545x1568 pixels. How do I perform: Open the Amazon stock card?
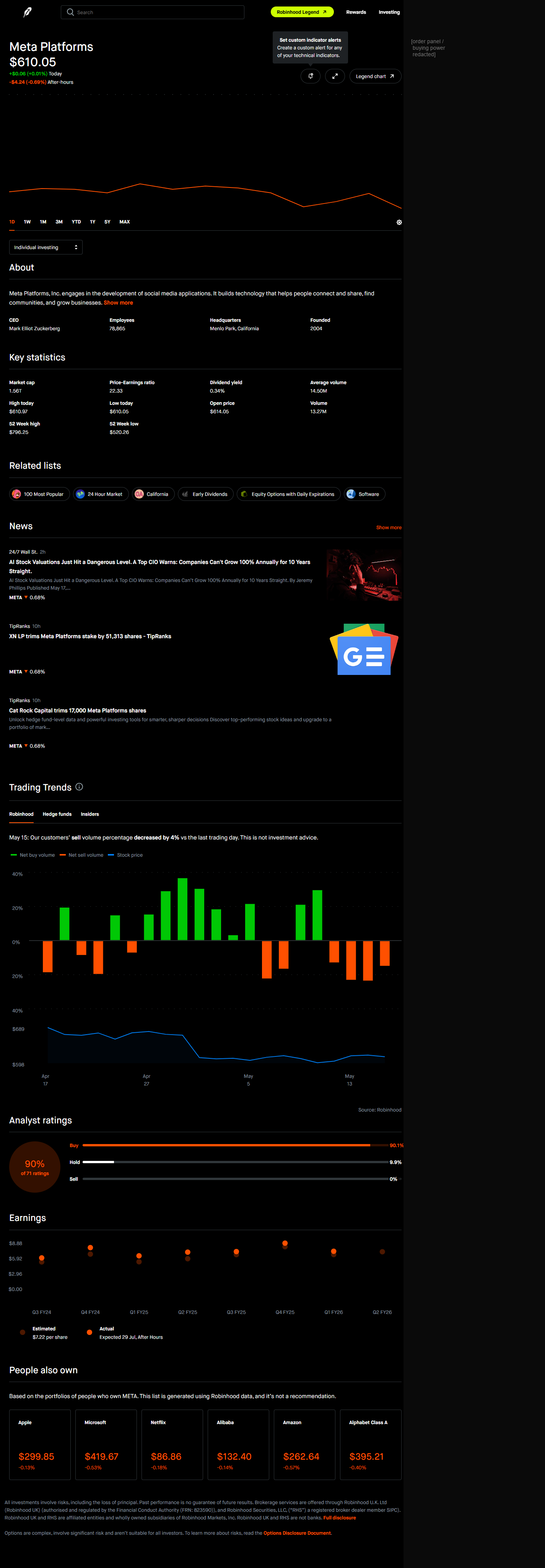click(x=305, y=1444)
